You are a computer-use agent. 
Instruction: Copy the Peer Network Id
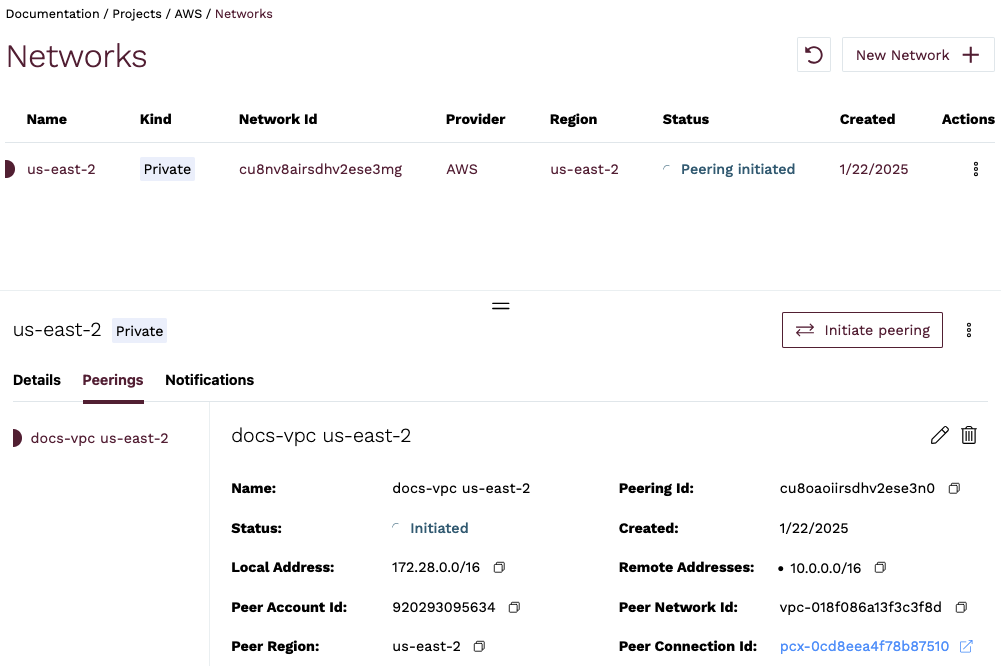(961, 607)
